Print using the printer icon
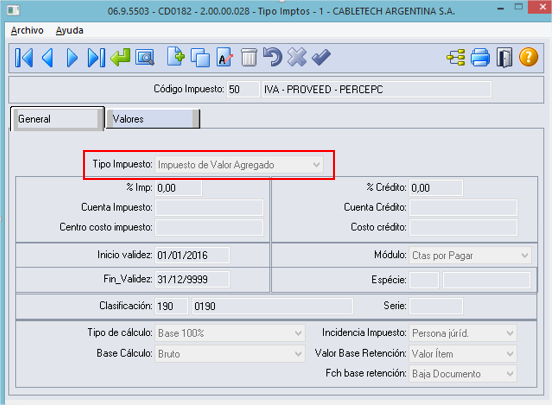This screenshot has height=405, width=552. tap(480, 57)
